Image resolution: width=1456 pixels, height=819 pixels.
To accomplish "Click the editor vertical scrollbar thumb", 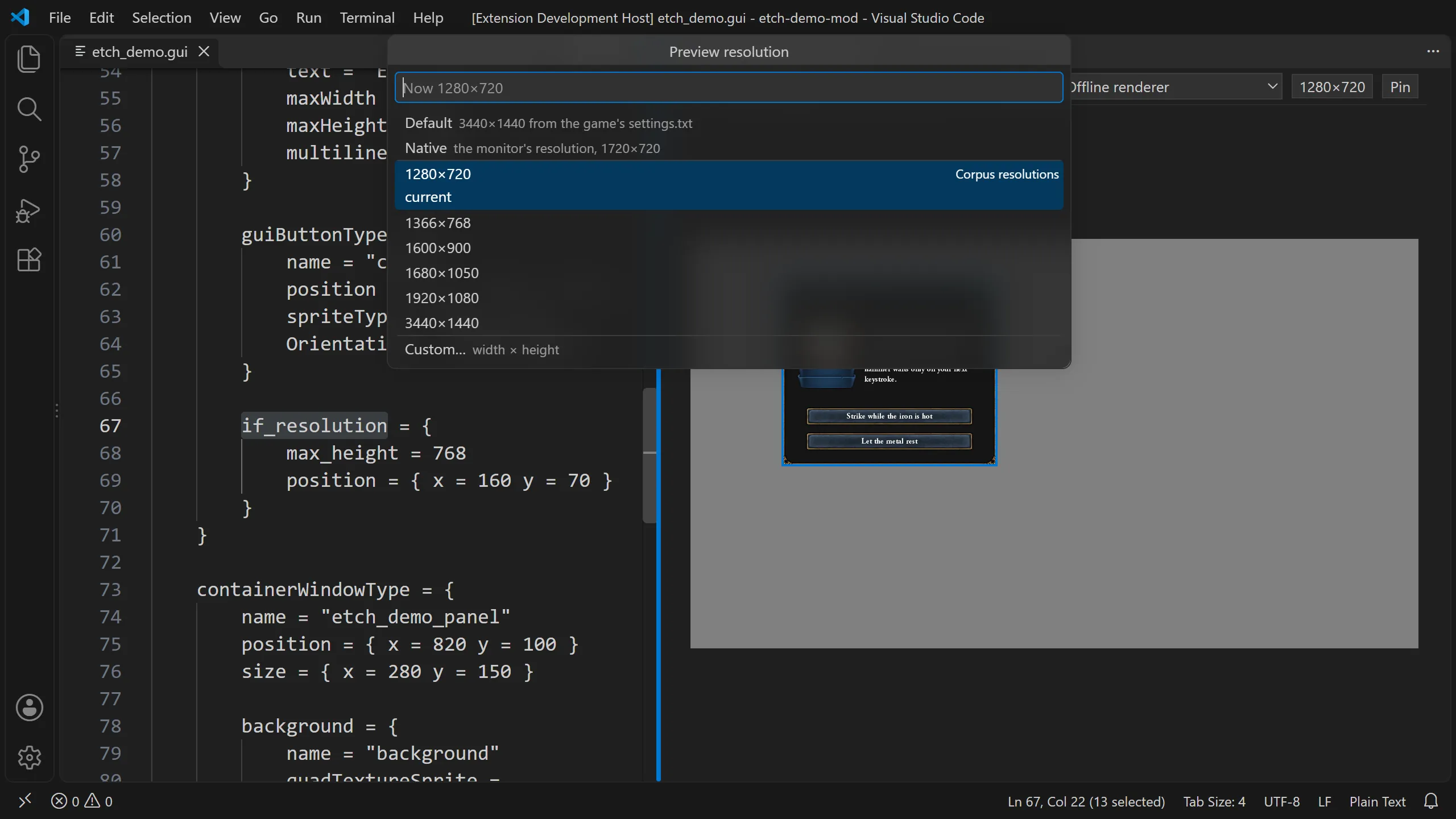I will [x=650, y=455].
